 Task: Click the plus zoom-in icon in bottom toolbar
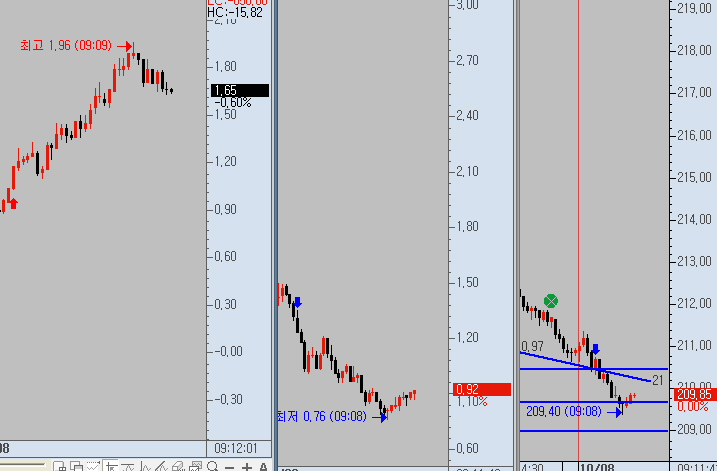coord(246,466)
